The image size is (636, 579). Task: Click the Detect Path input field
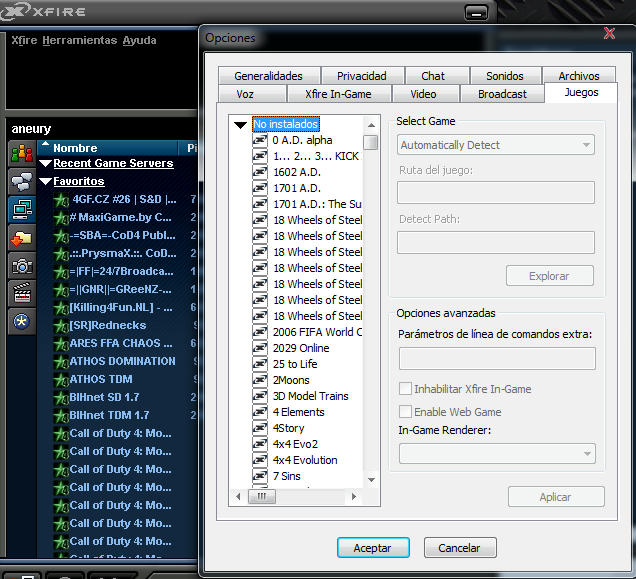point(496,242)
